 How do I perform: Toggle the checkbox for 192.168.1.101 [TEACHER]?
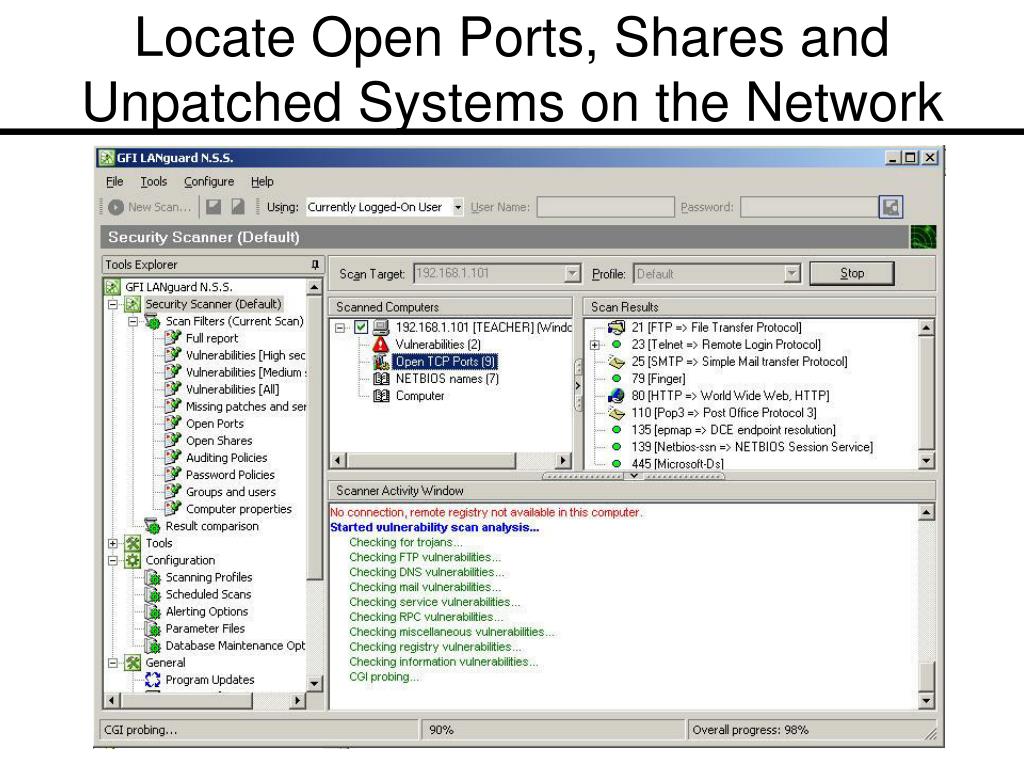[361, 327]
